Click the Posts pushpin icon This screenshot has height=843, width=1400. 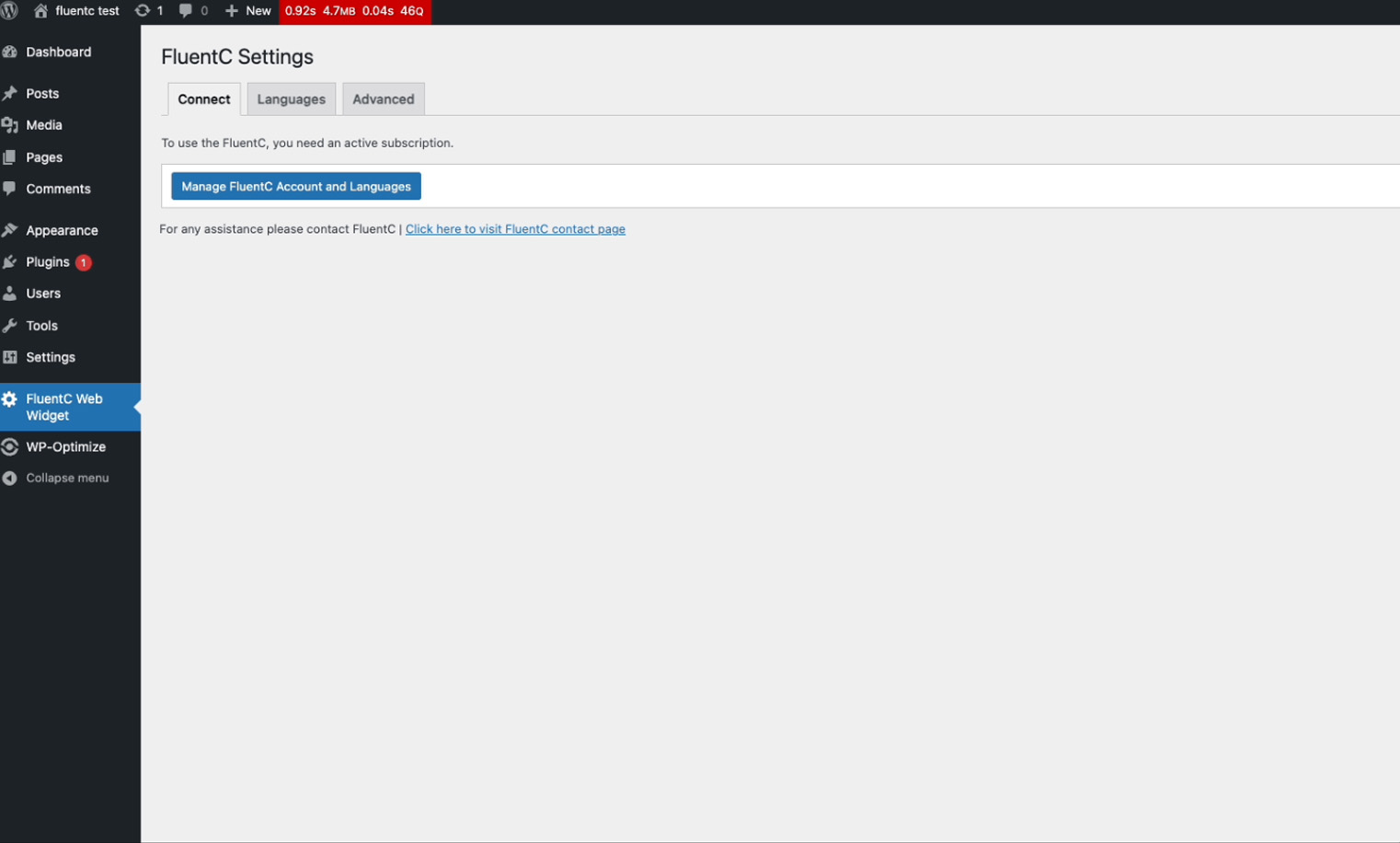[x=10, y=94]
